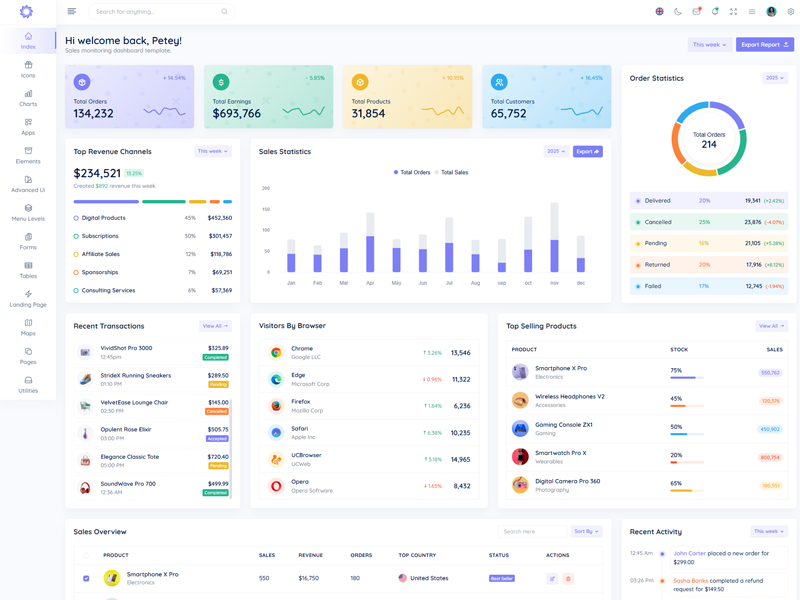Open the Order Statistics 2025 dropdown
The image size is (800, 600).
coord(774,77)
